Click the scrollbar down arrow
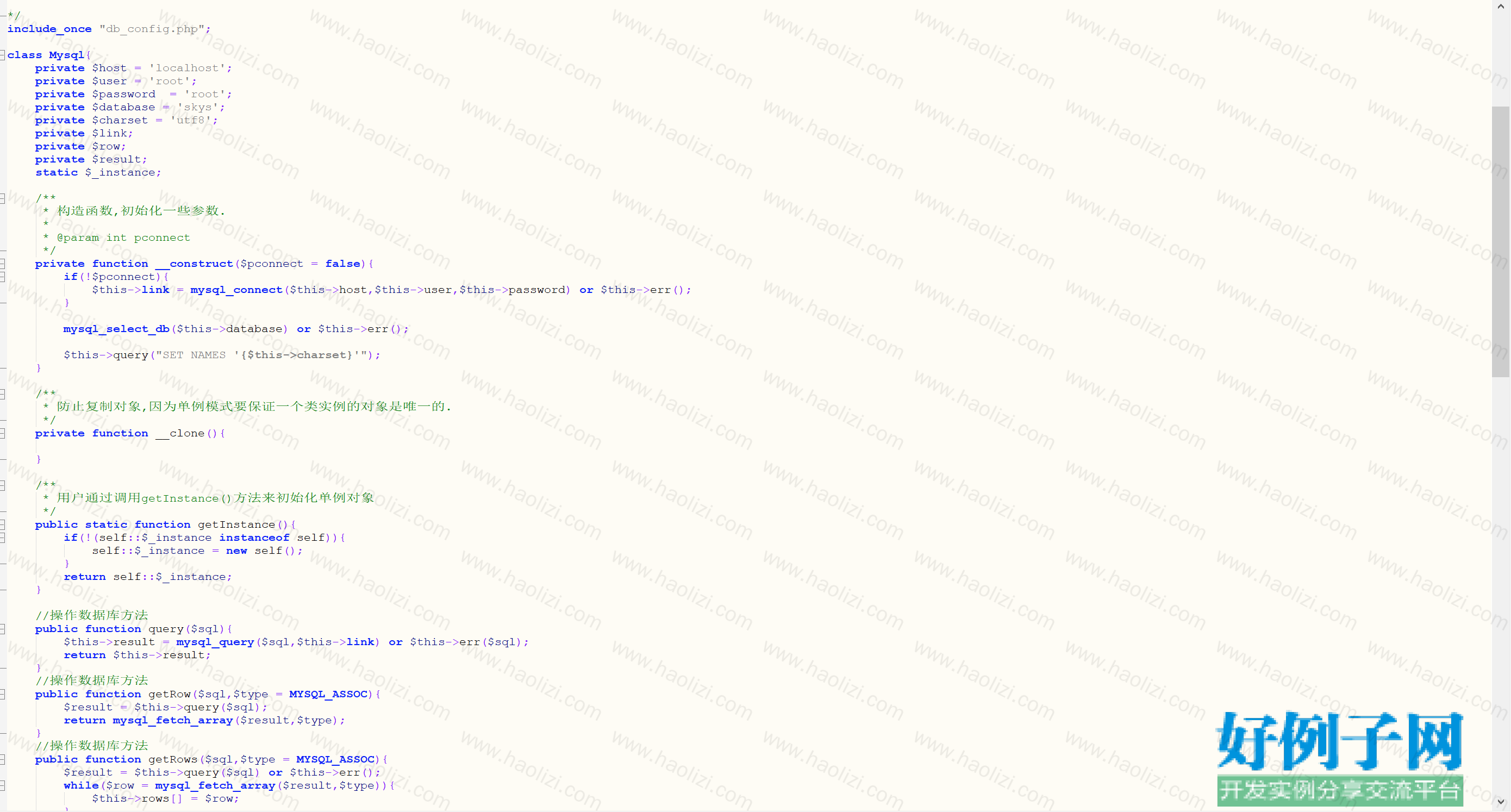1511x812 pixels. point(1501,802)
